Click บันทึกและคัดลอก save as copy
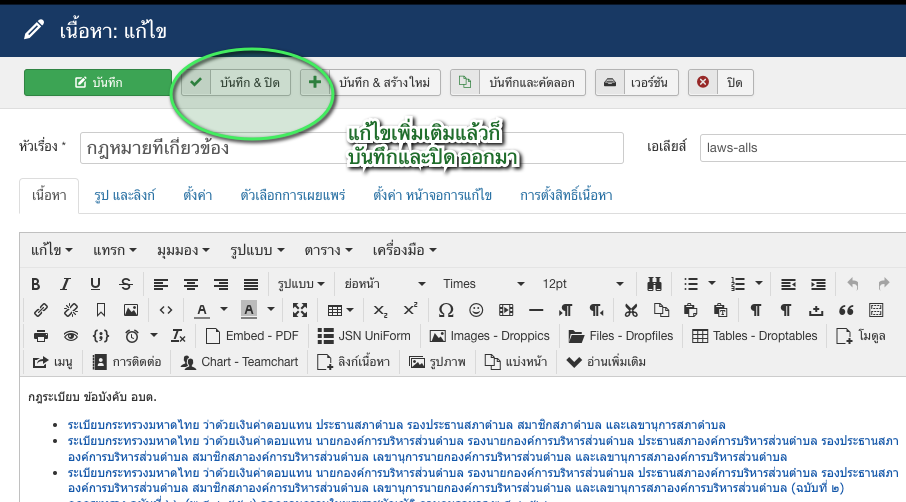Screen dimensions: 906x502 (518, 82)
